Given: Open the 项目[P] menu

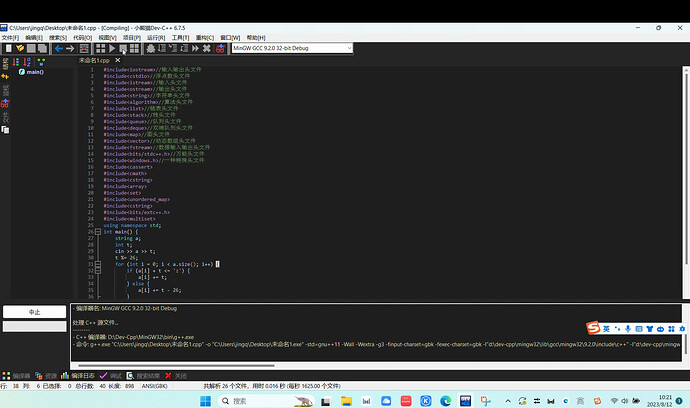Looking at the screenshot, I should point(132,38).
